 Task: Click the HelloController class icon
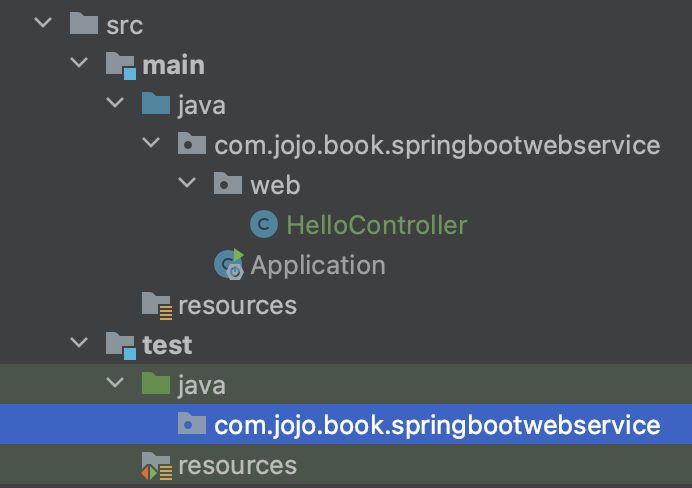[x=264, y=224]
